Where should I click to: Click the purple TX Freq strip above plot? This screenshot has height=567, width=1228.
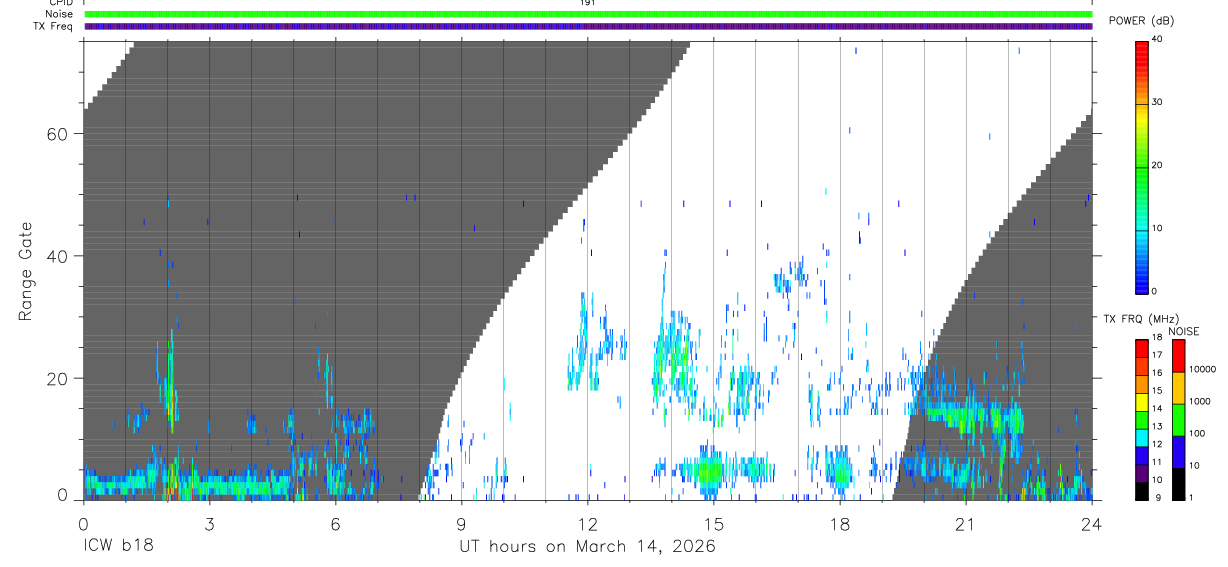coord(588,26)
